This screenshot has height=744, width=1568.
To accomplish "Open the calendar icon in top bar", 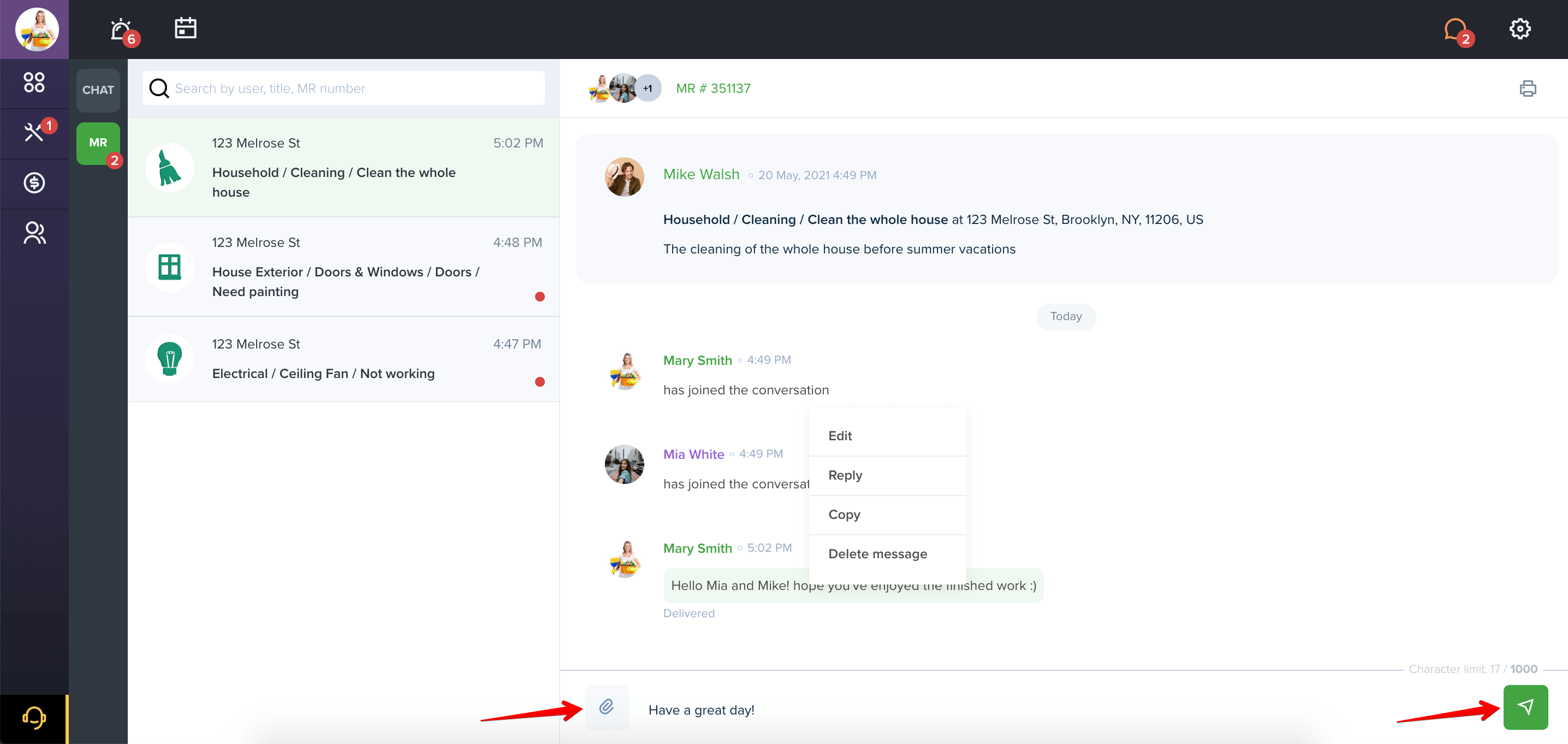I will coord(186,28).
